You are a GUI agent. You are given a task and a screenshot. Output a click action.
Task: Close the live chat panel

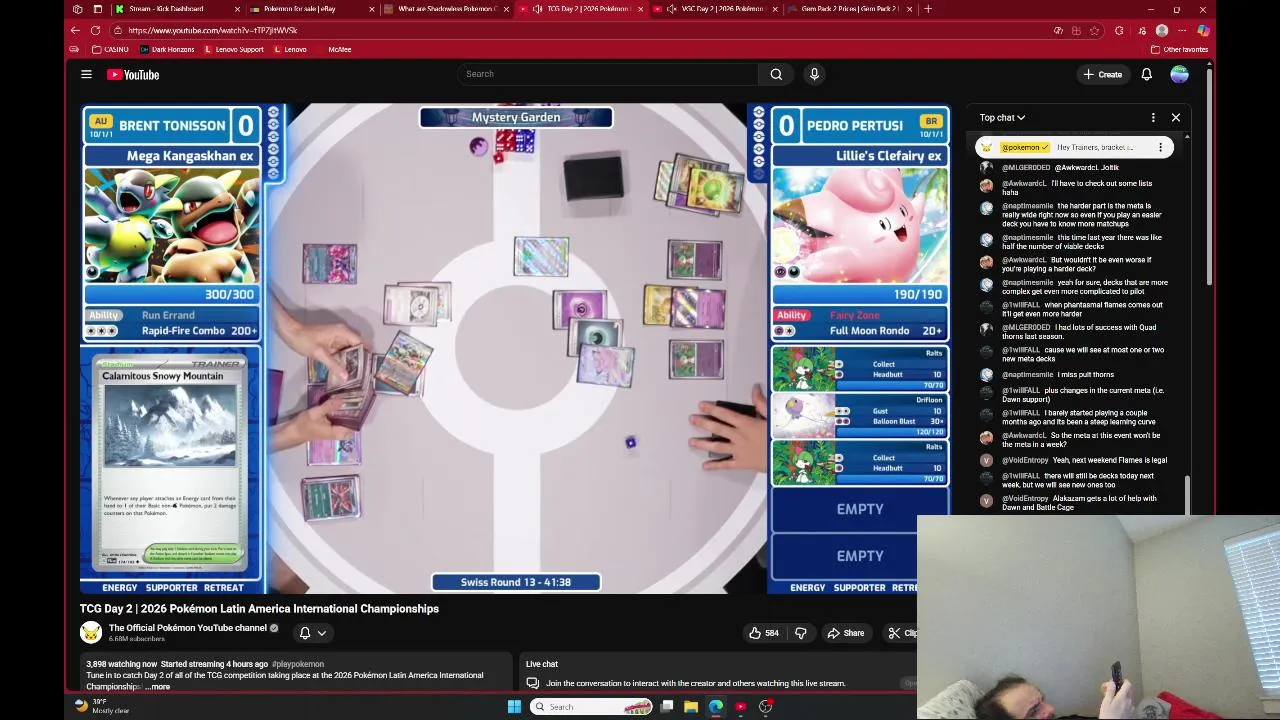(1176, 118)
